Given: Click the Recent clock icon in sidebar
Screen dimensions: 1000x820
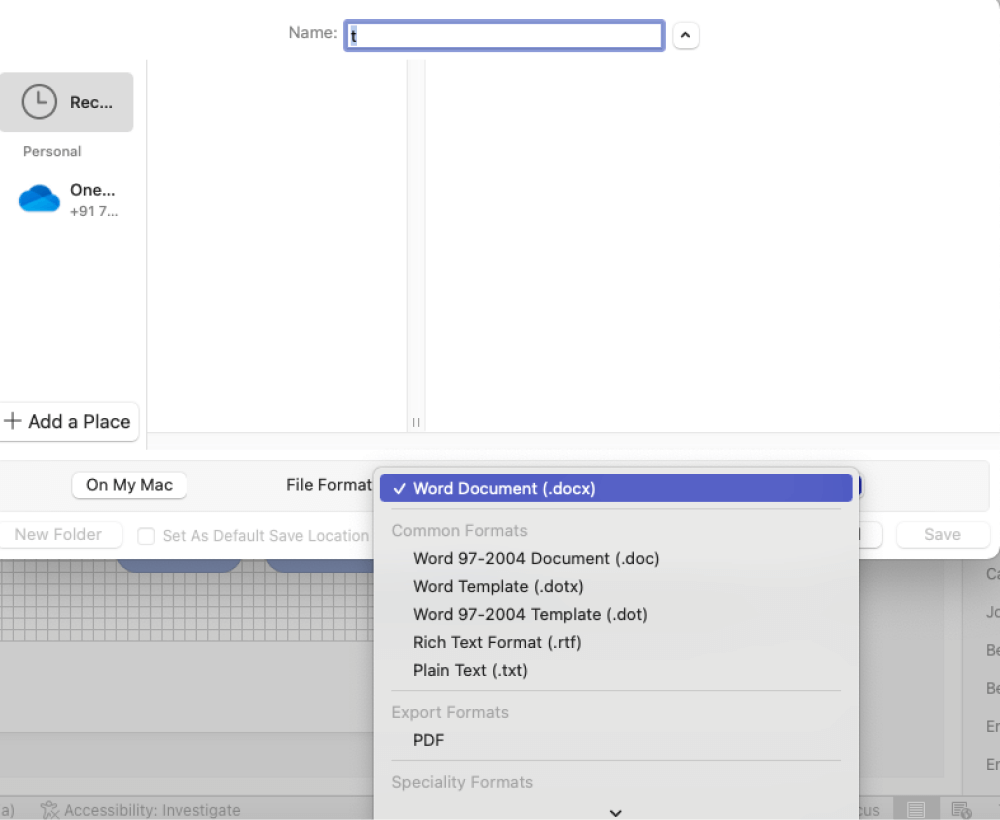Looking at the screenshot, I should [39, 102].
